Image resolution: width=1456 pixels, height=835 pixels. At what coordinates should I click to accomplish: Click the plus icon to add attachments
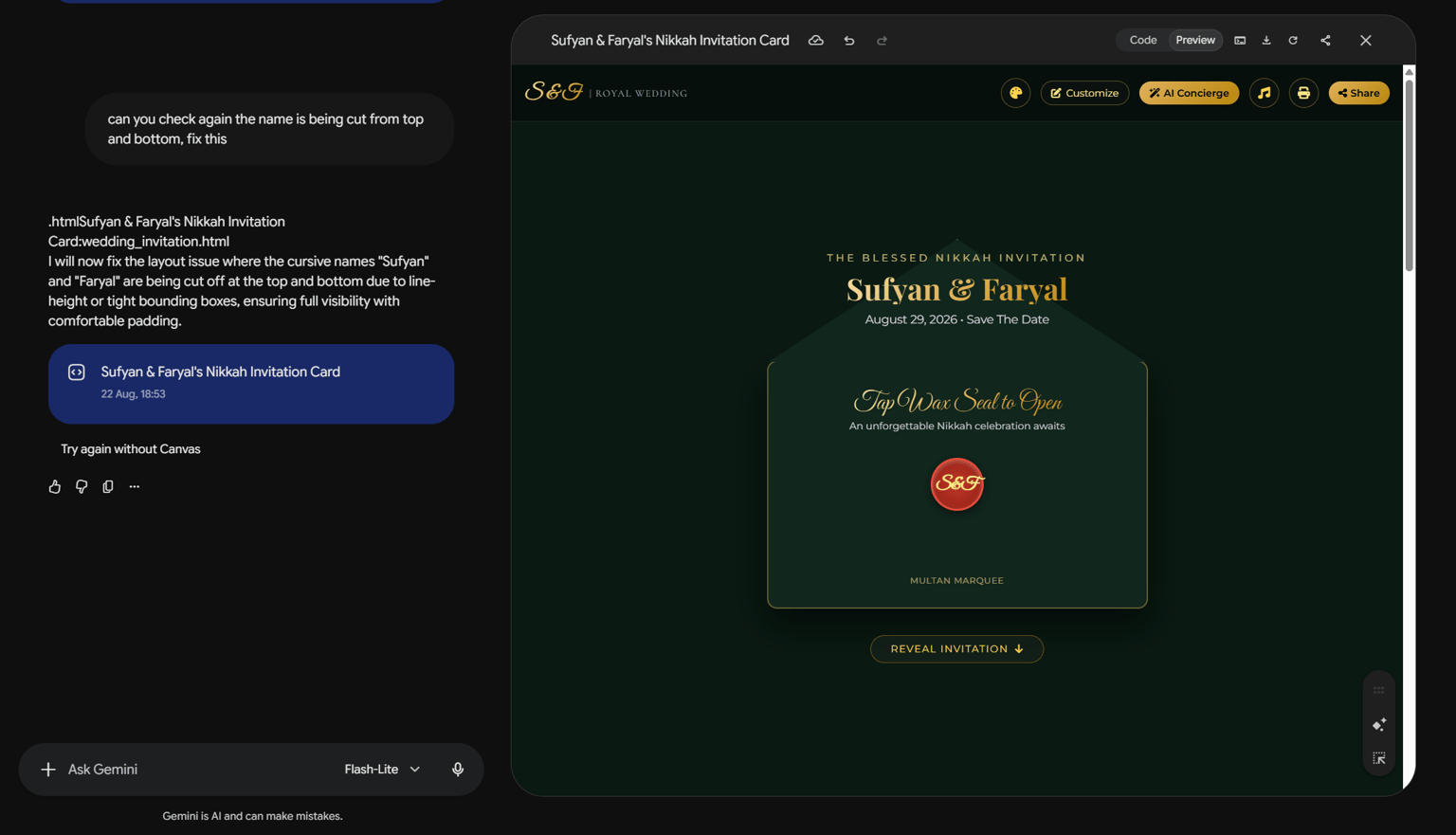(x=48, y=770)
